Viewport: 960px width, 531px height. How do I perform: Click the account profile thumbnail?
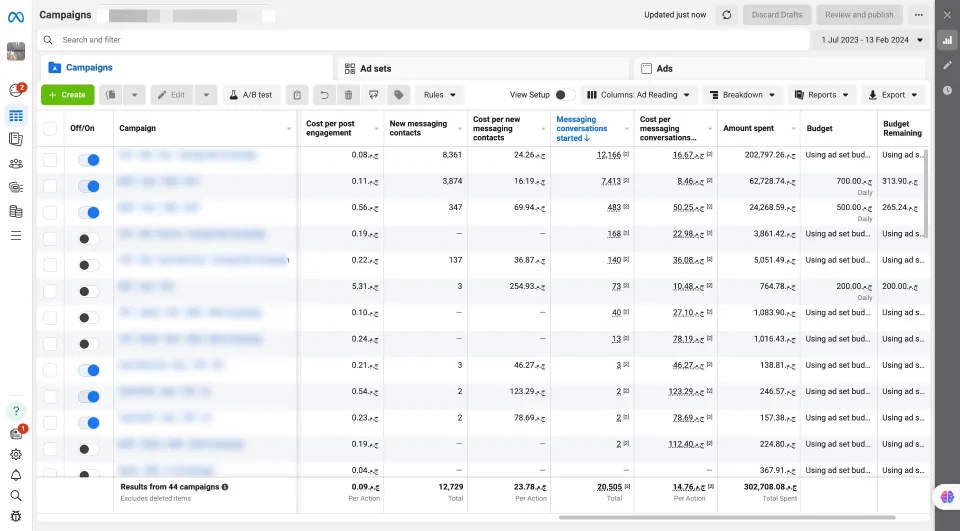(16, 51)
